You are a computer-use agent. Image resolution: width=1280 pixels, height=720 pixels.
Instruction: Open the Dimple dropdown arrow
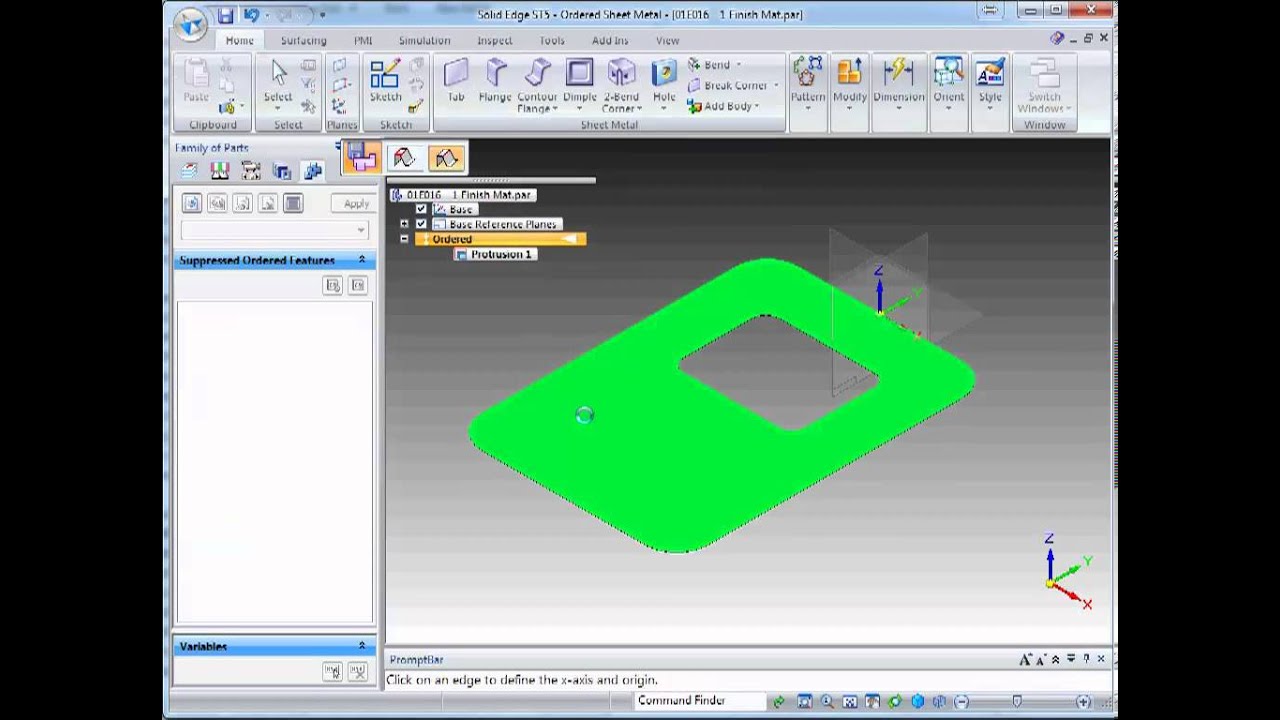[x=579, y=109]
